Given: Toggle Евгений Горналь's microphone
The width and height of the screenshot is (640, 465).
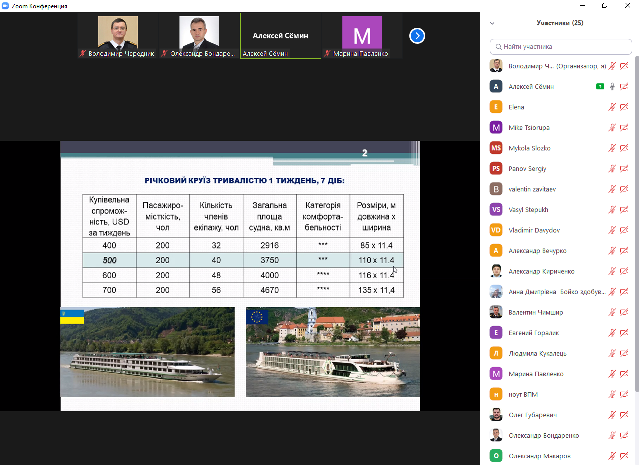Looking at the screenshot, I should (x=611, y=333).
